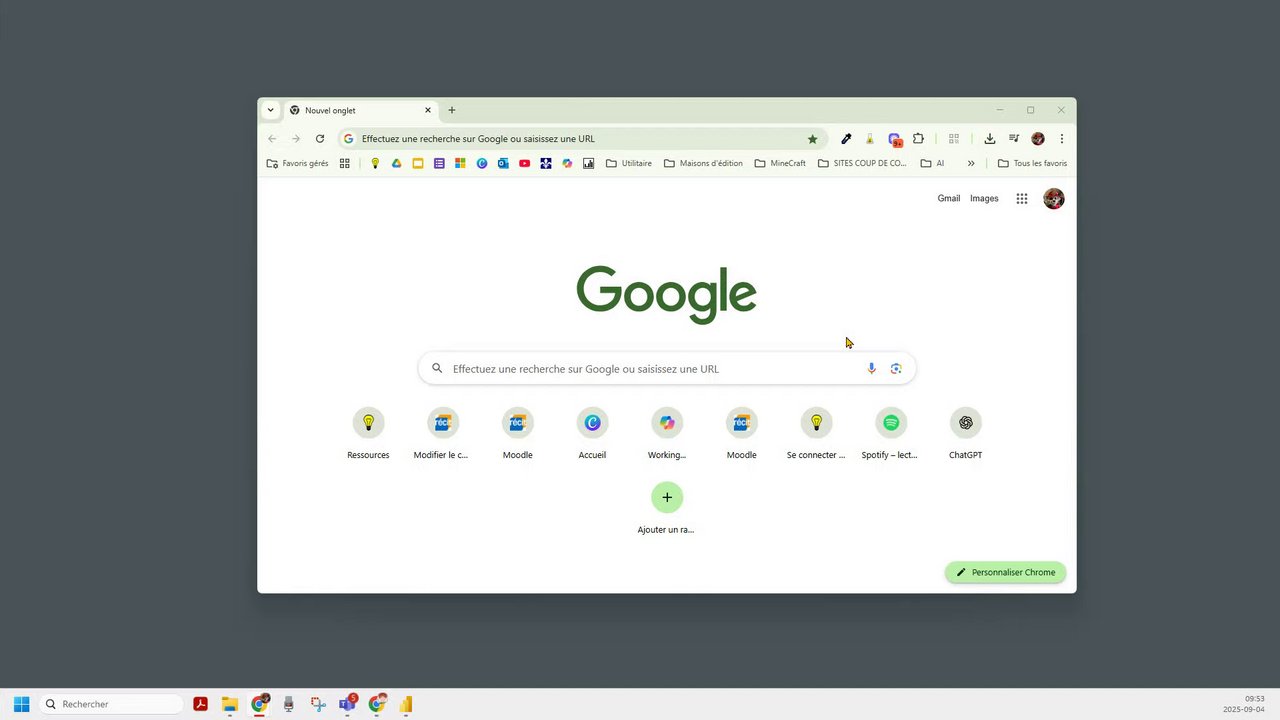The image size is (1280, 720).
Task: Open the Outlook bookmark icon
Action: [503, 163]
